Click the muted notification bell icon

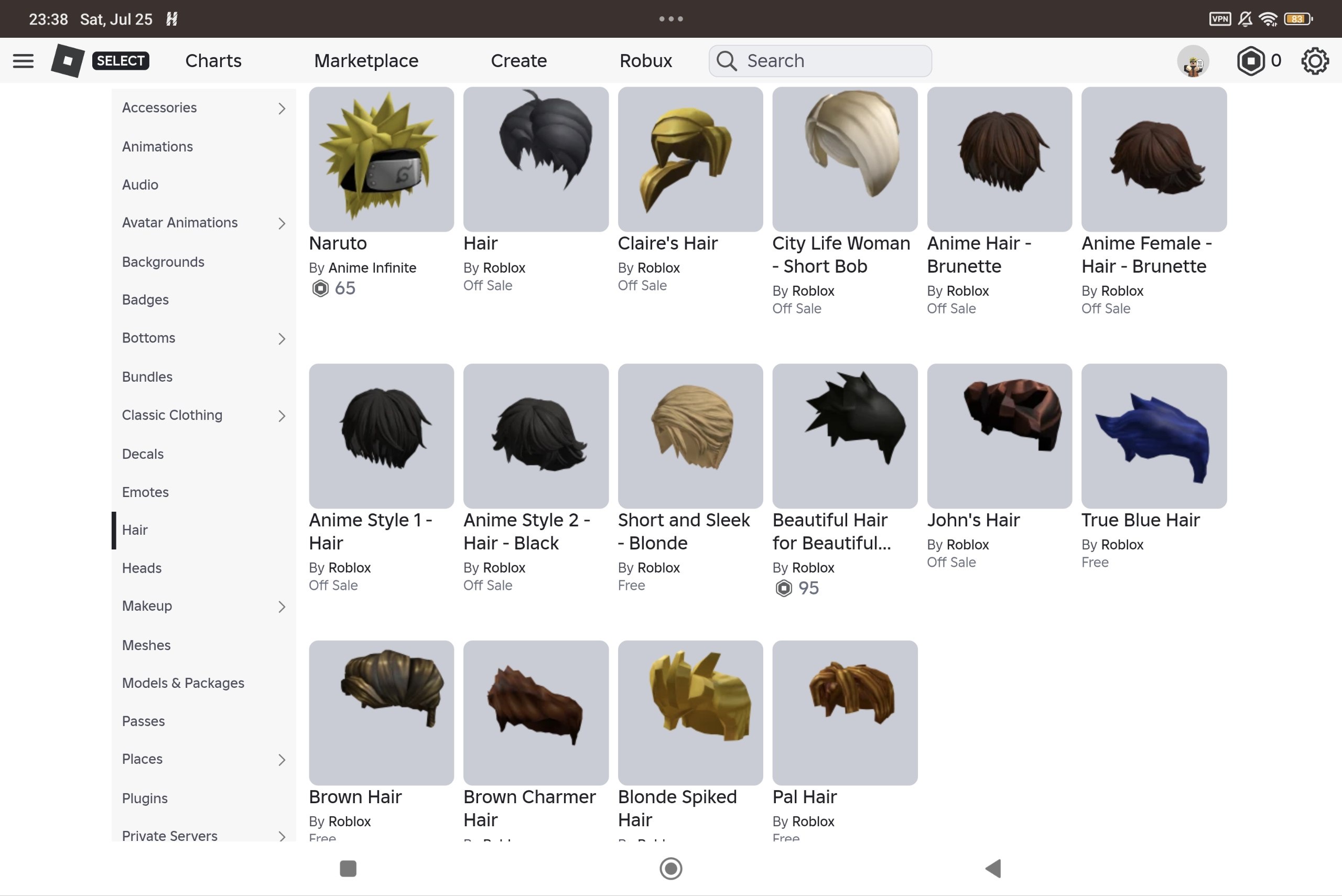(x=1245, y=19)
